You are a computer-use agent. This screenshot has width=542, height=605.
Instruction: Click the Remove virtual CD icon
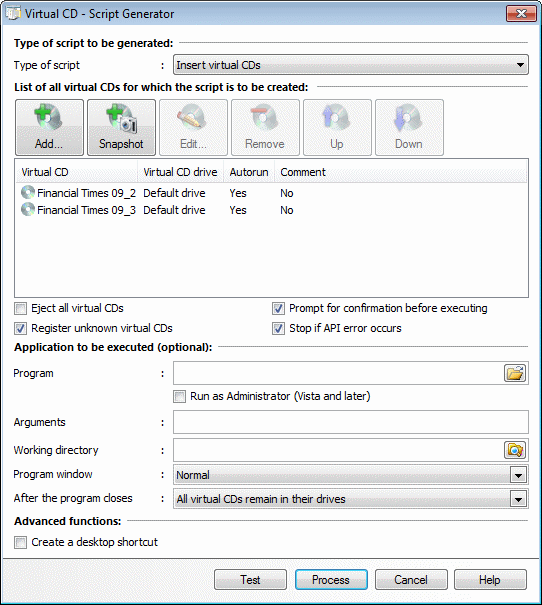coord(265,127)
